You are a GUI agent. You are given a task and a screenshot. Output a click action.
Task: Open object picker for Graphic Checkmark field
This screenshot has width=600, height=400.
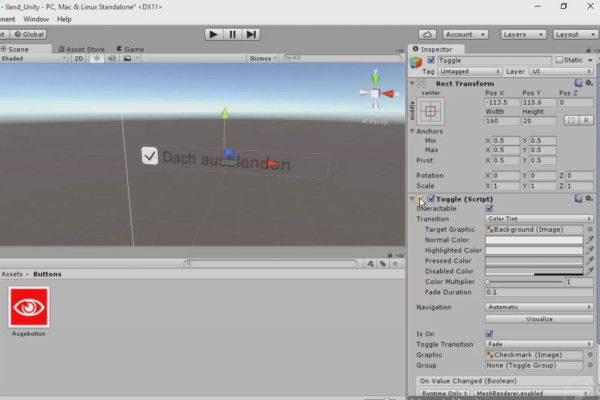click(590, 355)
